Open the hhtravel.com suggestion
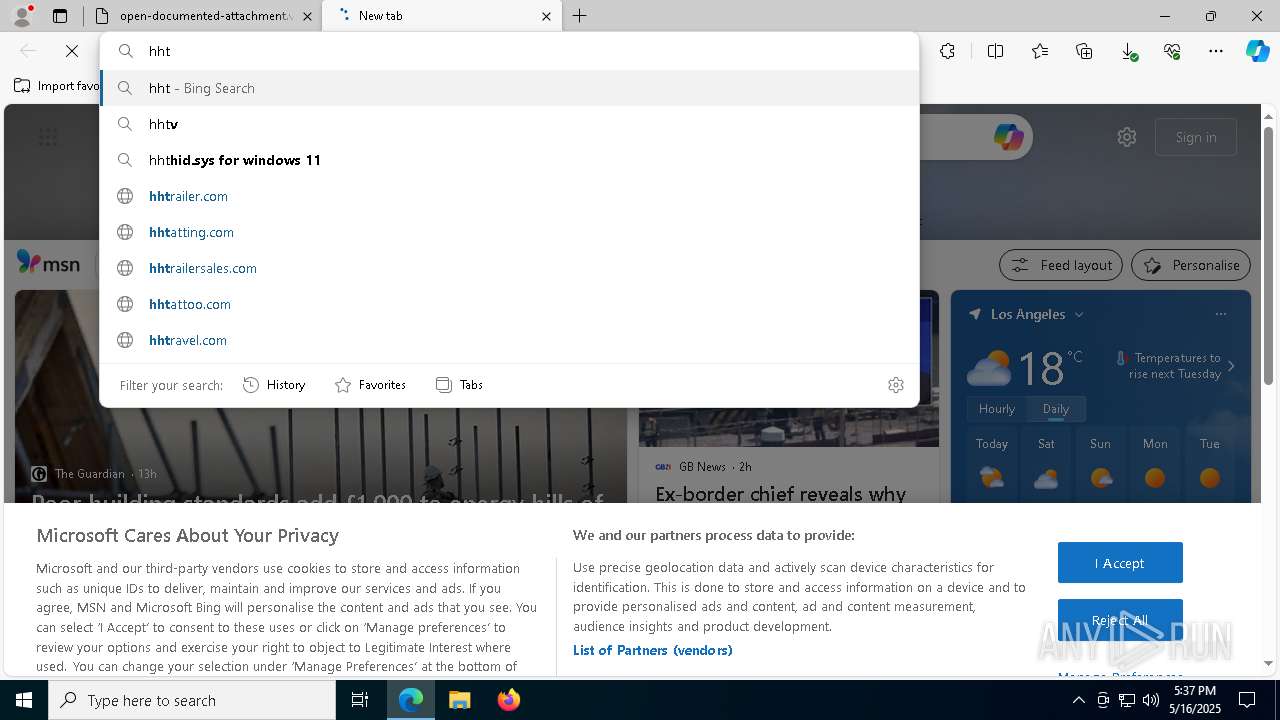This screenshot has height=720, width=1280. point(509,340)
